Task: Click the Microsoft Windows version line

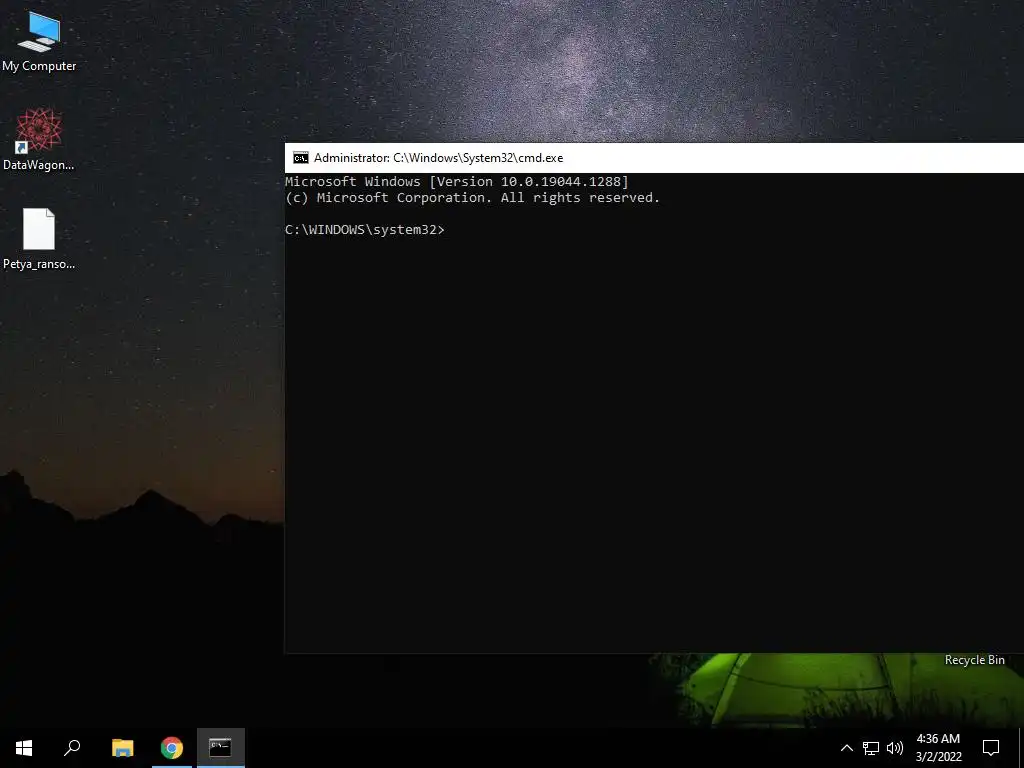Action: (x=456, y=182)
